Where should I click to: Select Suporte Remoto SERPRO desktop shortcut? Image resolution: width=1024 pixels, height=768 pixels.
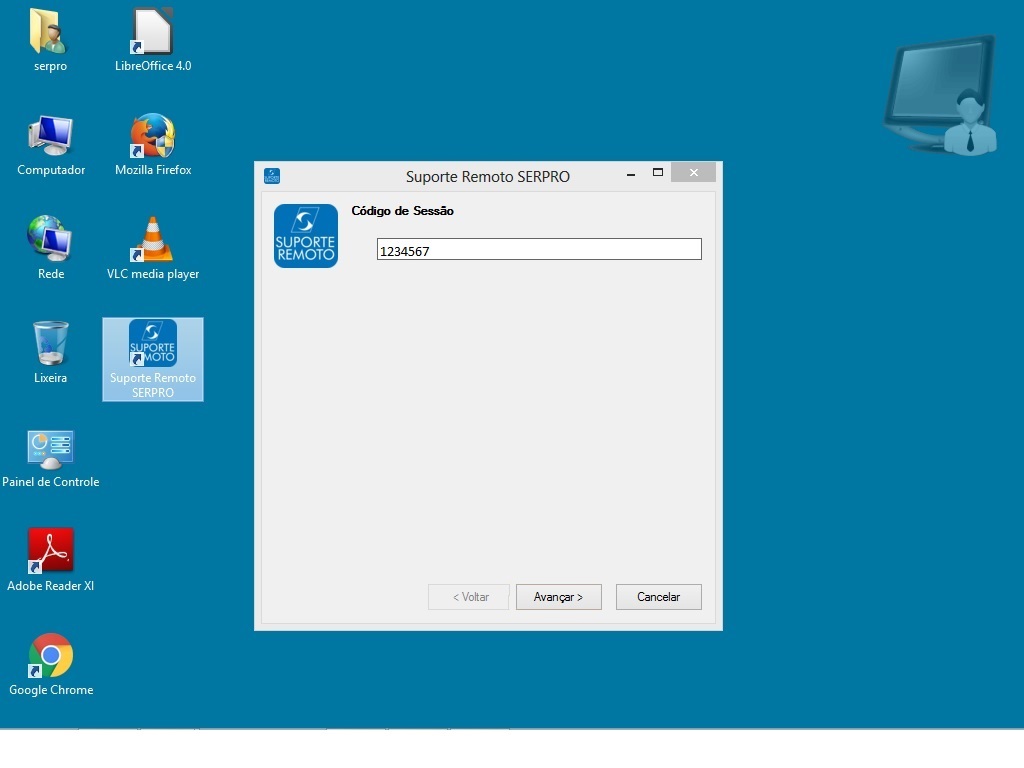[153, 359]
